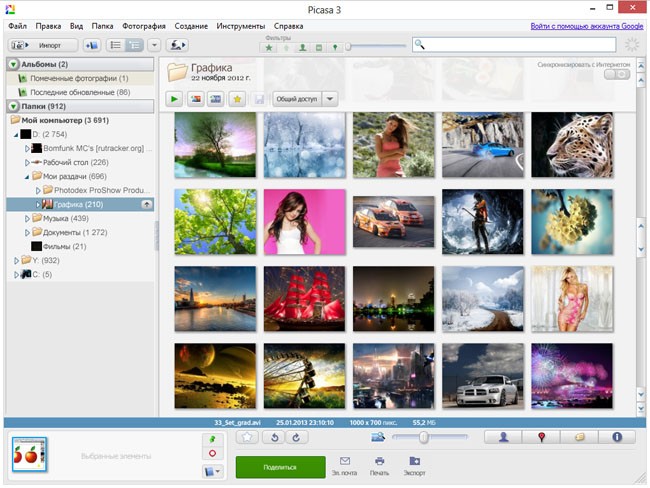Click the Import button

click(x=43, y=45)
